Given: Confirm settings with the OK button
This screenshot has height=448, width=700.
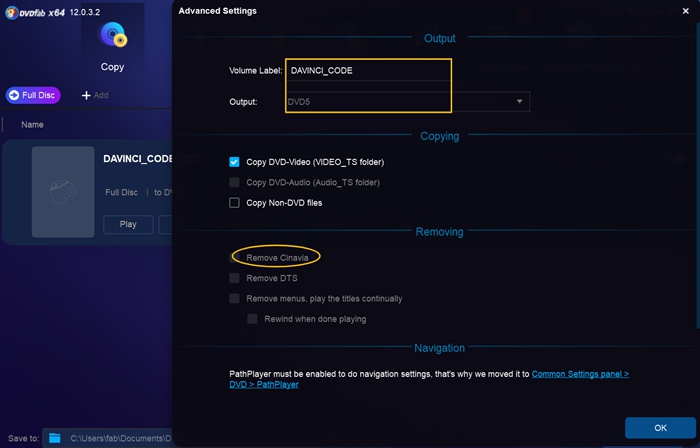Looking at the screenshot, I should click(660, 428).
